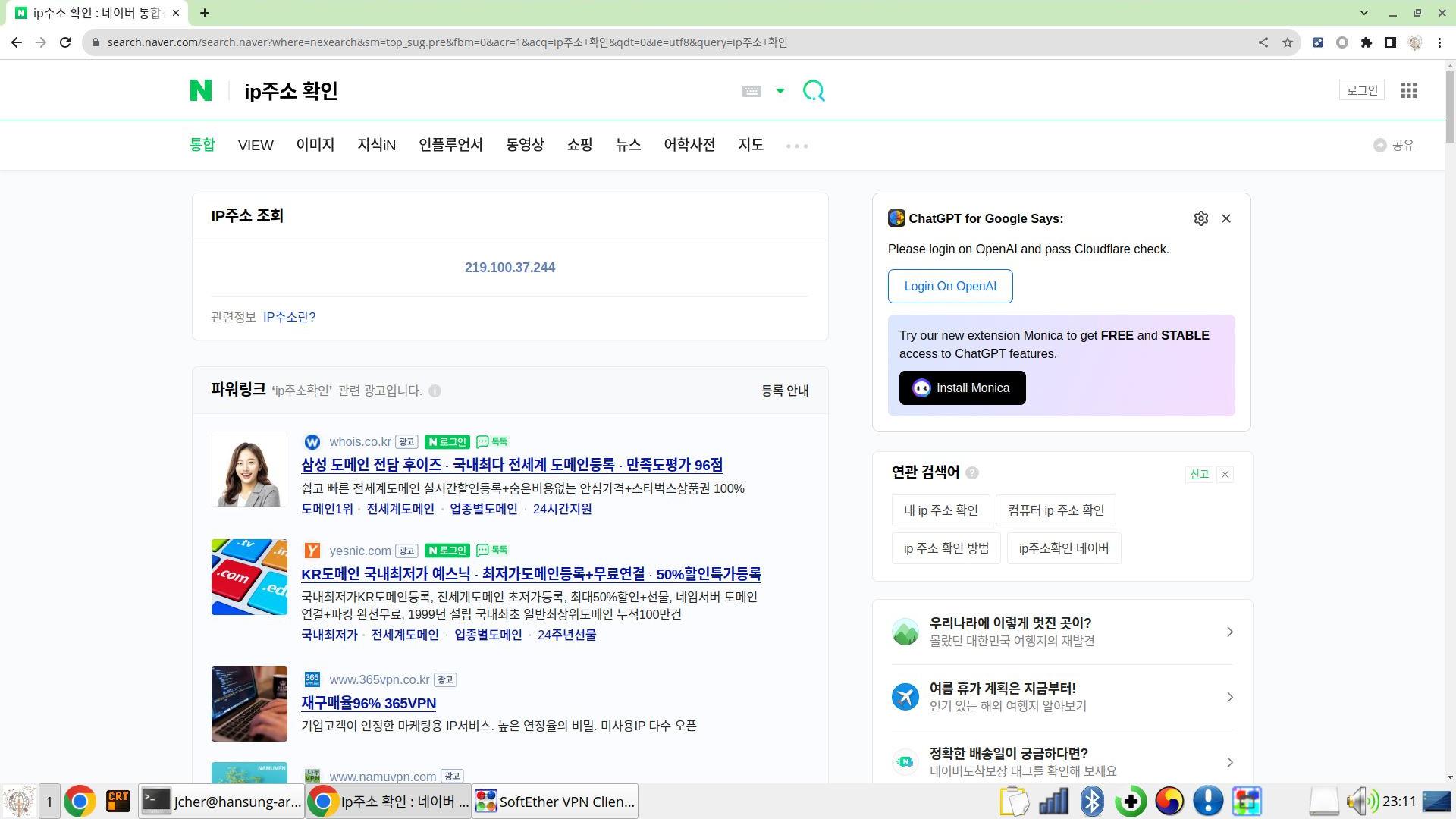Expand the 우리나라에 이렇게 멋진 곳이? chevron
Viewport: 1456px width, 819px height.
(1230, 632)
